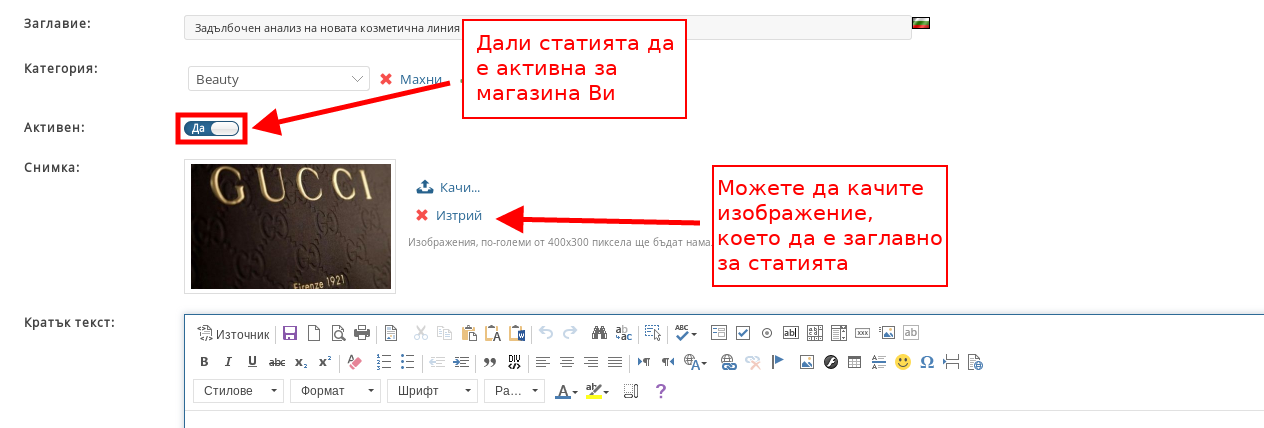Open the Формат dropdown menu
1264x428 pixels.
tap(335, 391)
